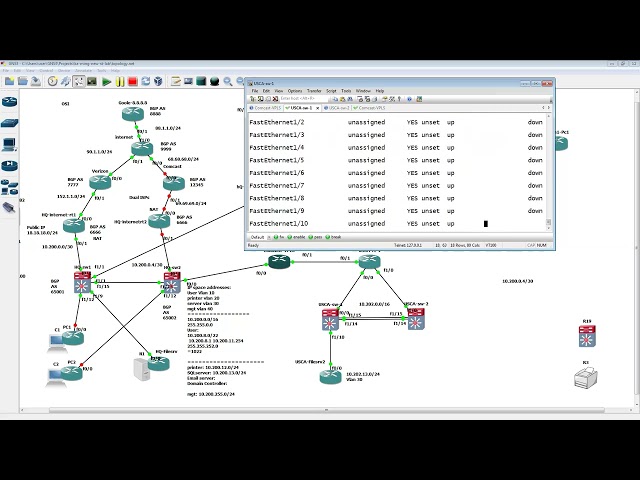Select USCA-fileserv2 router node
Viewport: 640px width, 480px height.
click(331, 376)
